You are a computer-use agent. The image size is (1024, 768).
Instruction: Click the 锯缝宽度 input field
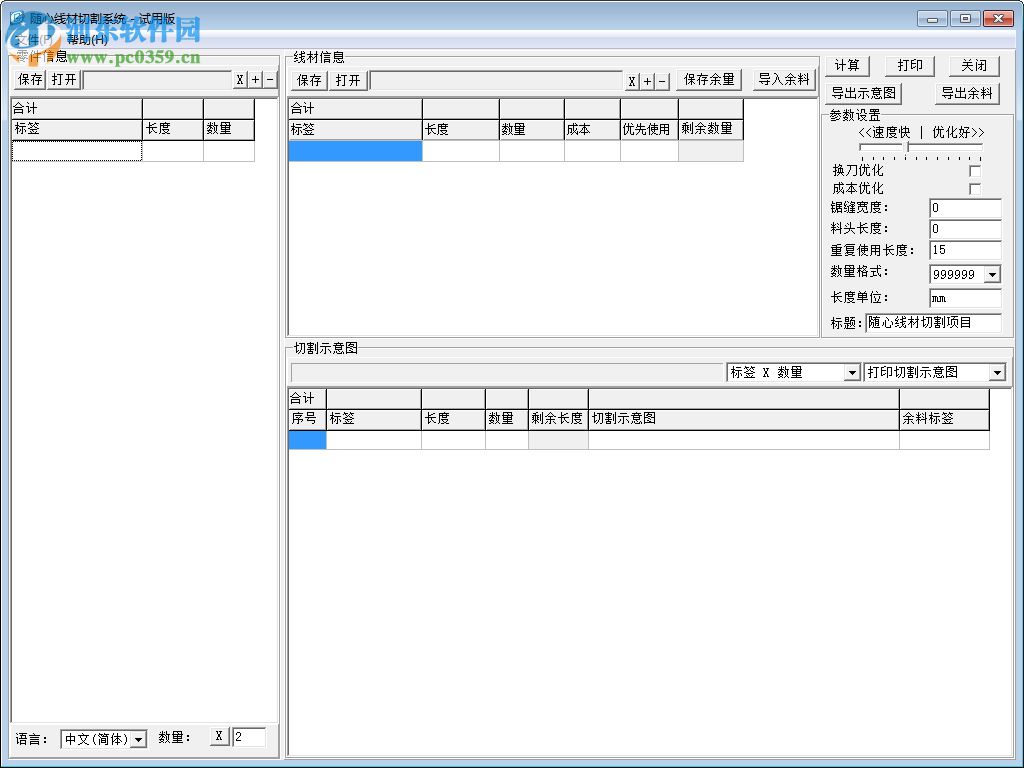(x=965, y=208)
